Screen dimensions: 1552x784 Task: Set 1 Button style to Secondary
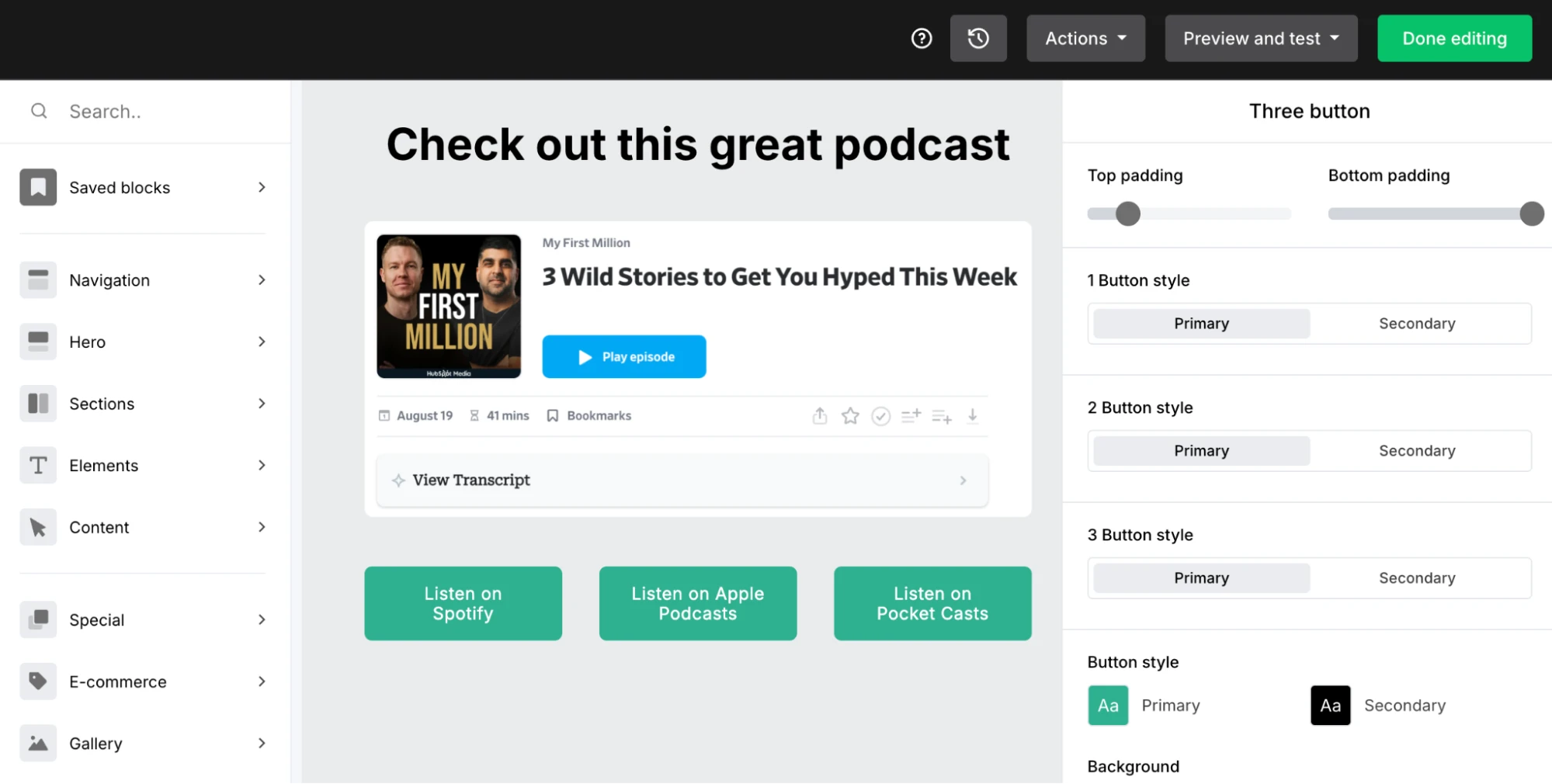coord(1417,324)
